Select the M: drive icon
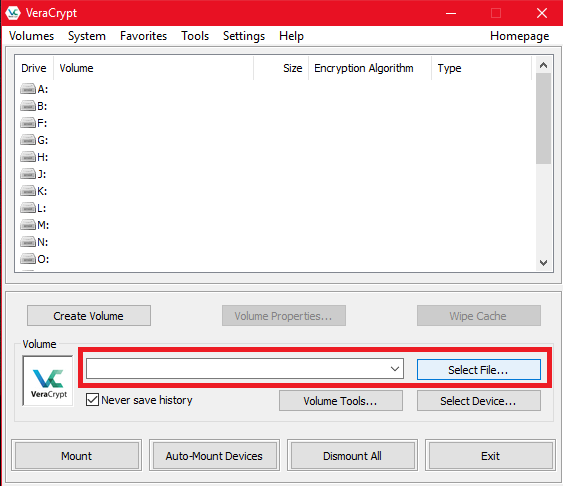563x486 pixels. tap(28, 225)
